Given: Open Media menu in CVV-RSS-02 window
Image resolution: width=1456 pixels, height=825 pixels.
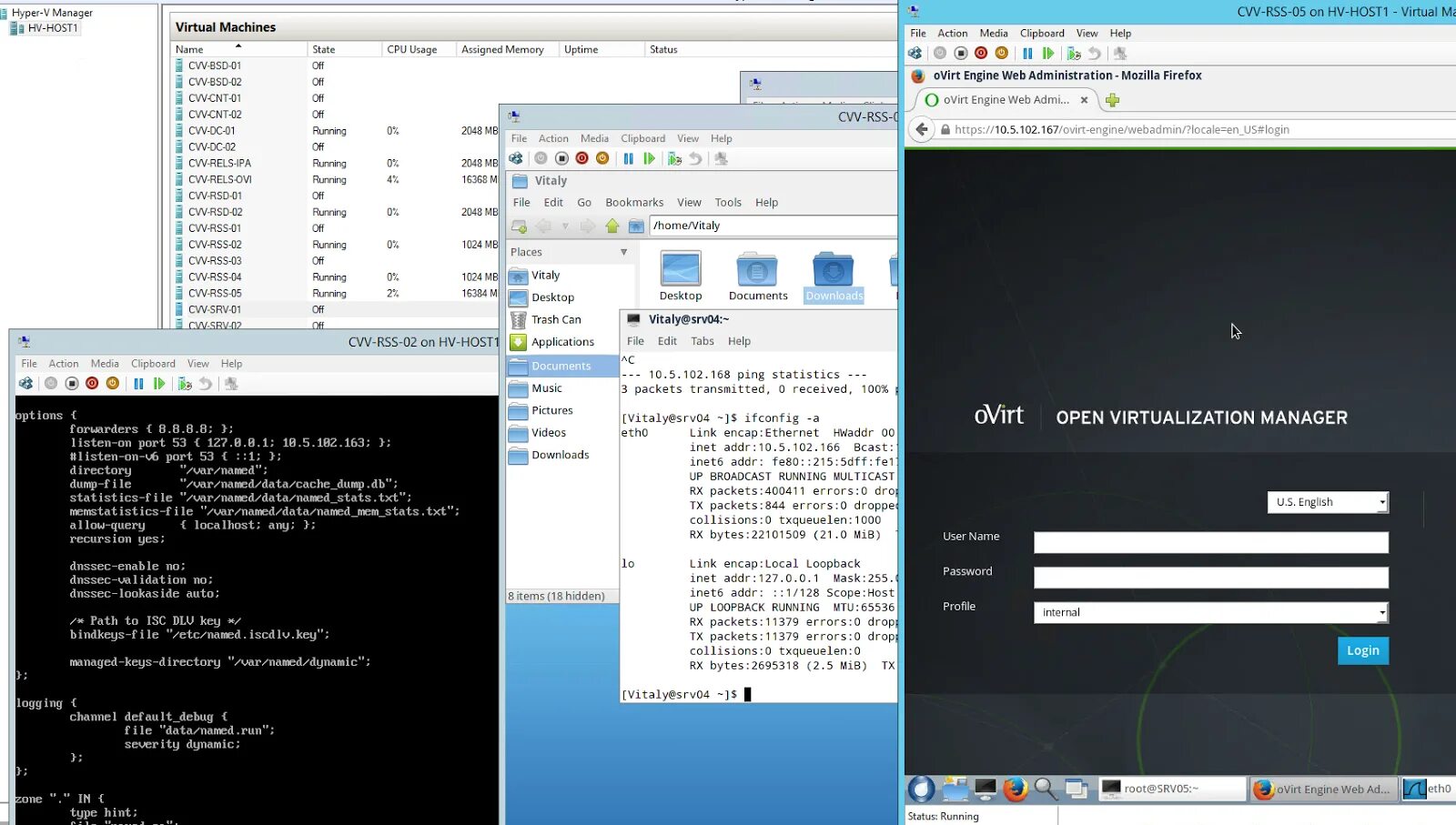Looking at the screenshot, I should pos(105,363).
